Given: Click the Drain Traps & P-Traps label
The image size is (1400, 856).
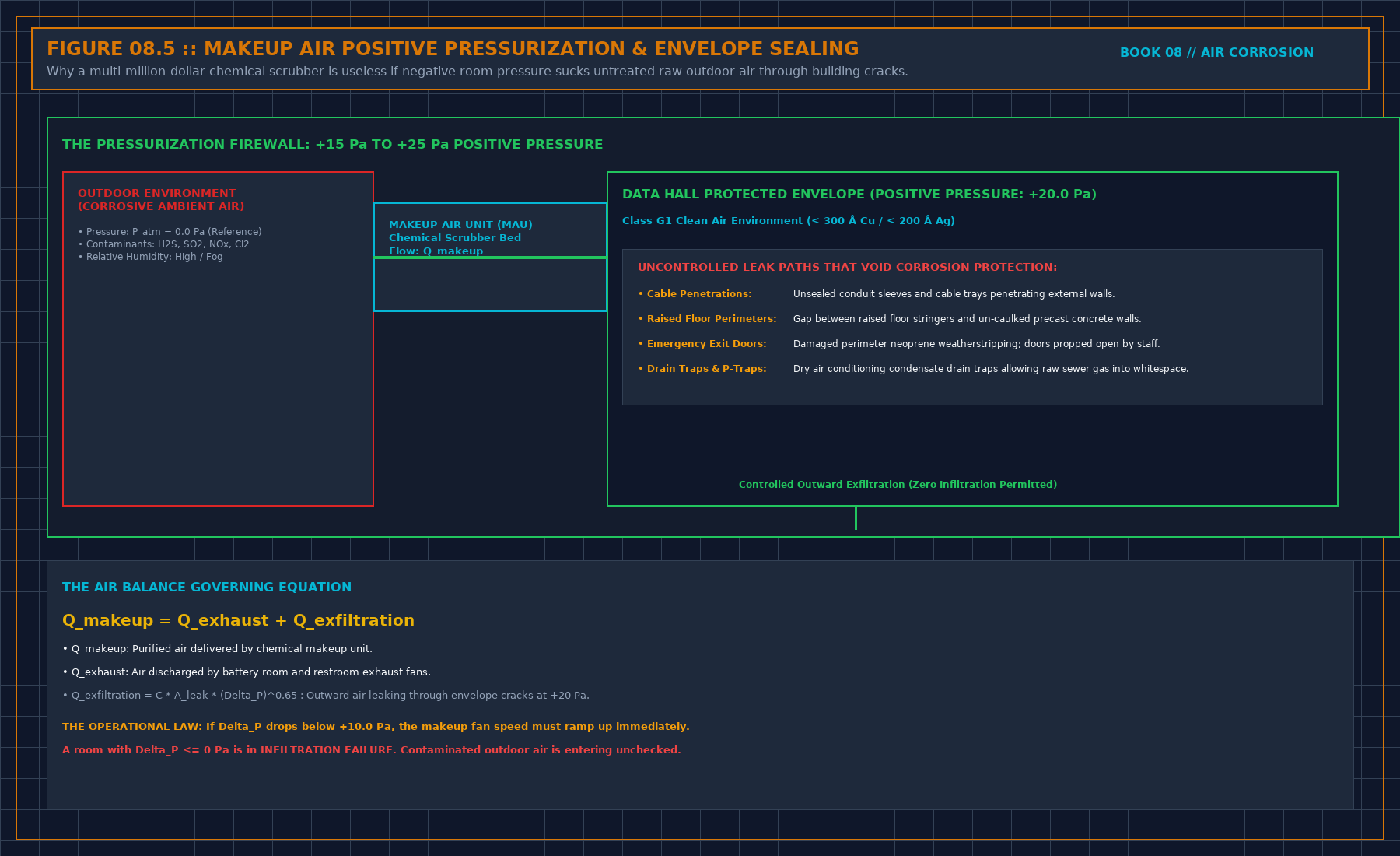Looking at the screenshot, I should point(702,369).
